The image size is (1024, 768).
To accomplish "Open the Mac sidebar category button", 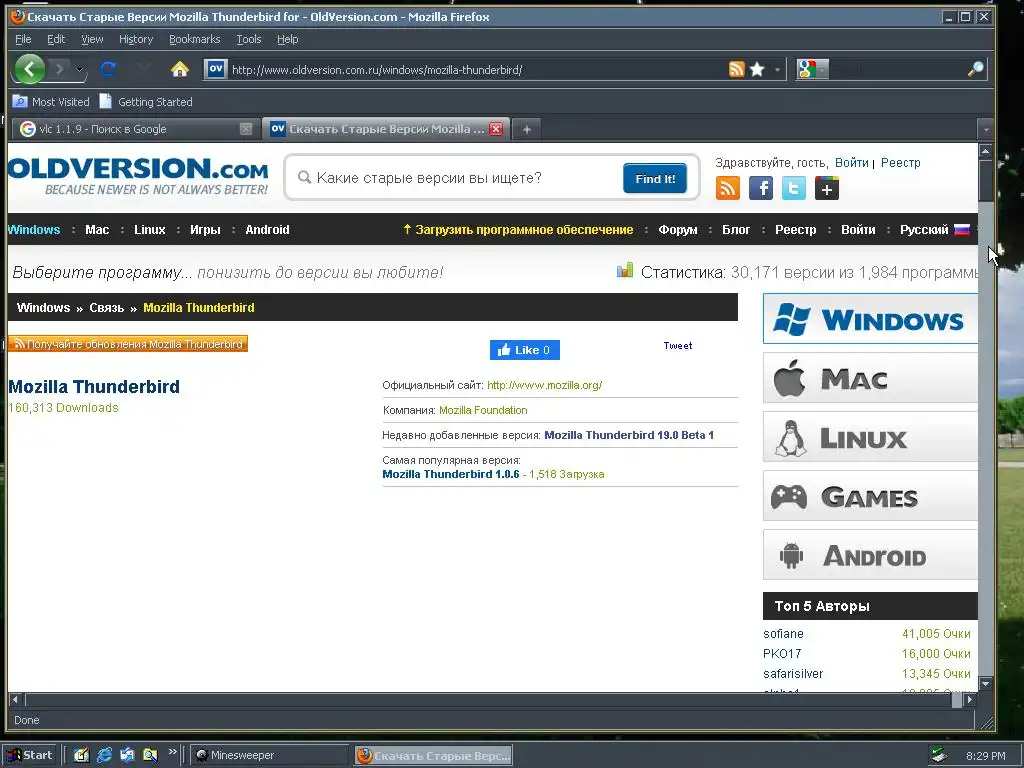I will pos(870,378).
